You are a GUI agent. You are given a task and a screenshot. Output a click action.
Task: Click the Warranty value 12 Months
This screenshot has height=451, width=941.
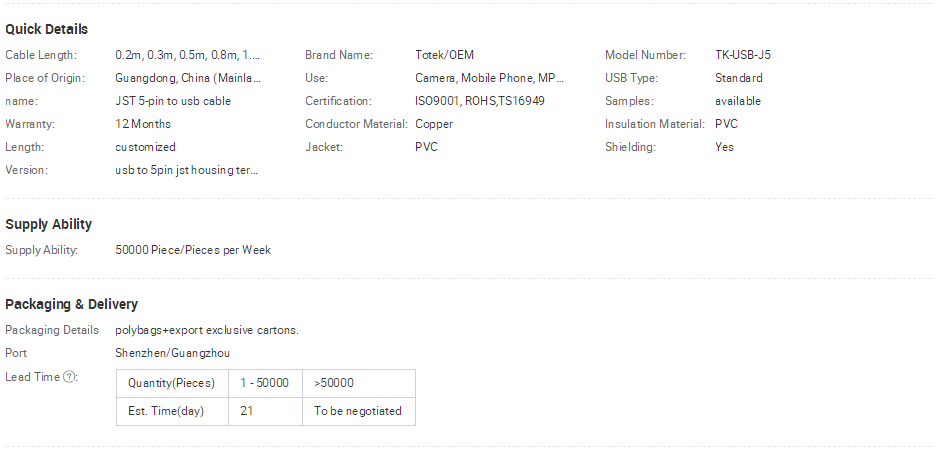click(x=143, y=124)
